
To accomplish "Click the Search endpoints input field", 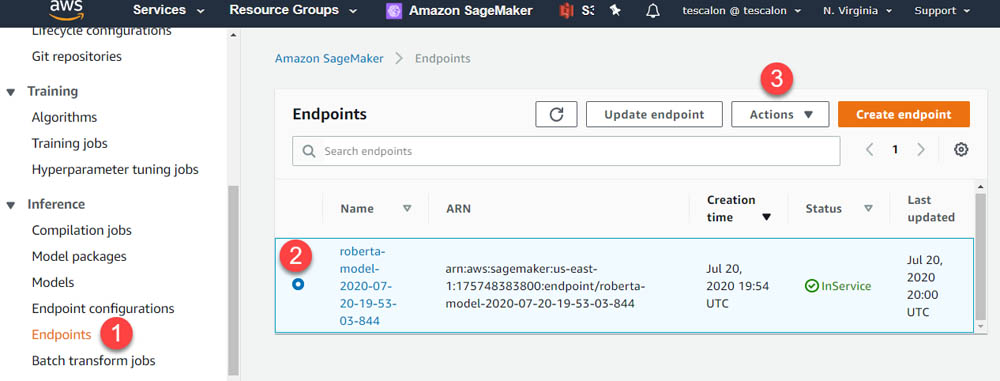I will (566, 151).
